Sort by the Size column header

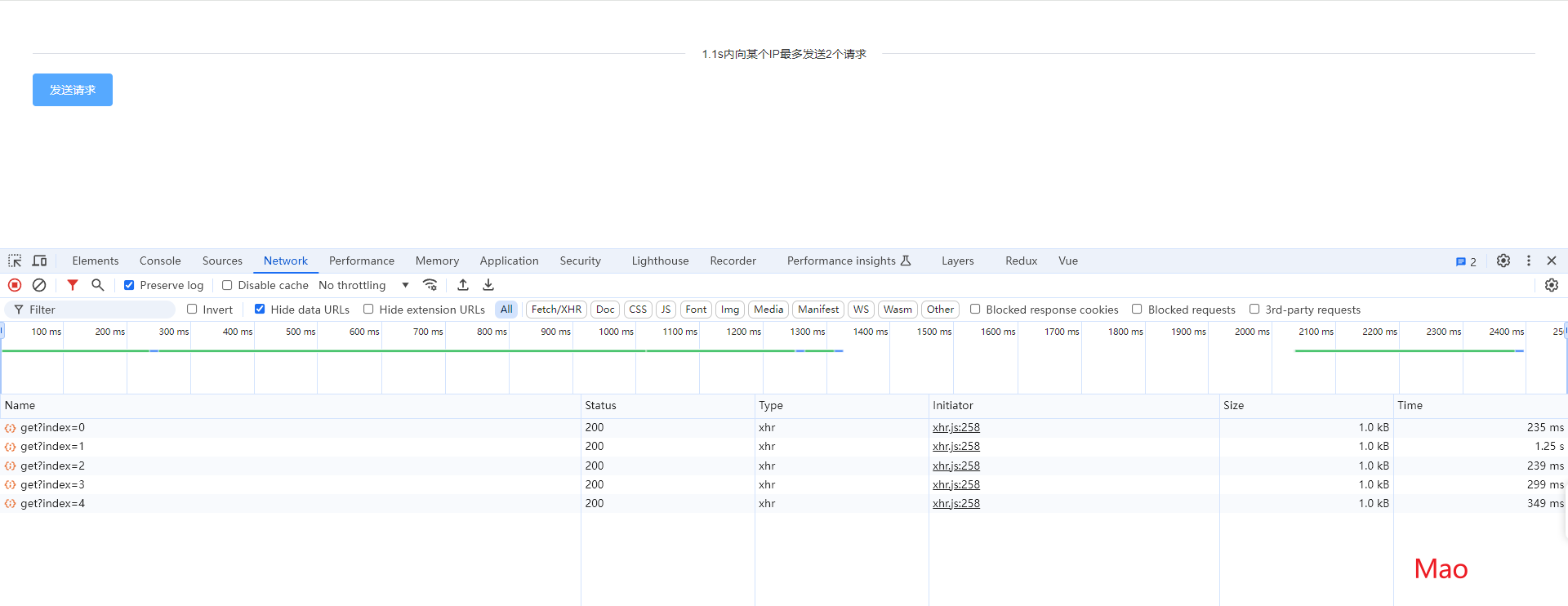1307,406
